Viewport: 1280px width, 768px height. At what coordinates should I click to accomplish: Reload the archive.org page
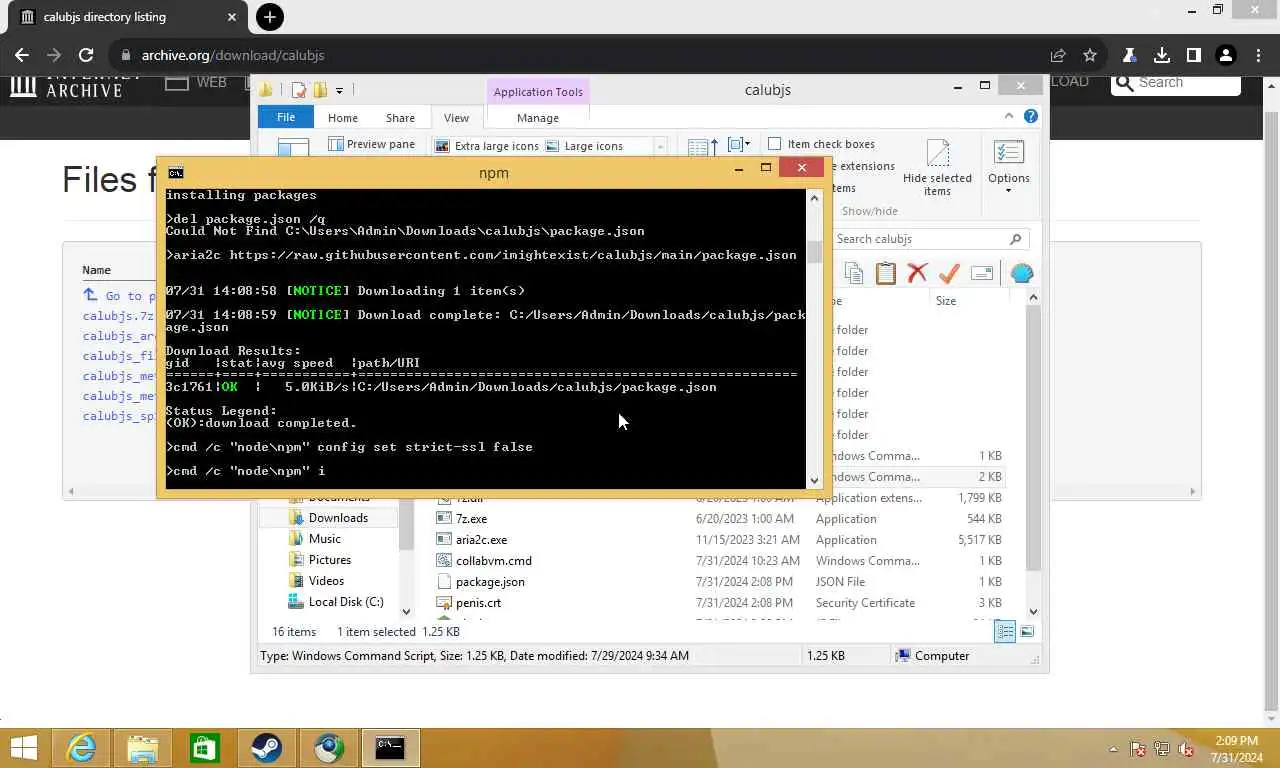86,55
